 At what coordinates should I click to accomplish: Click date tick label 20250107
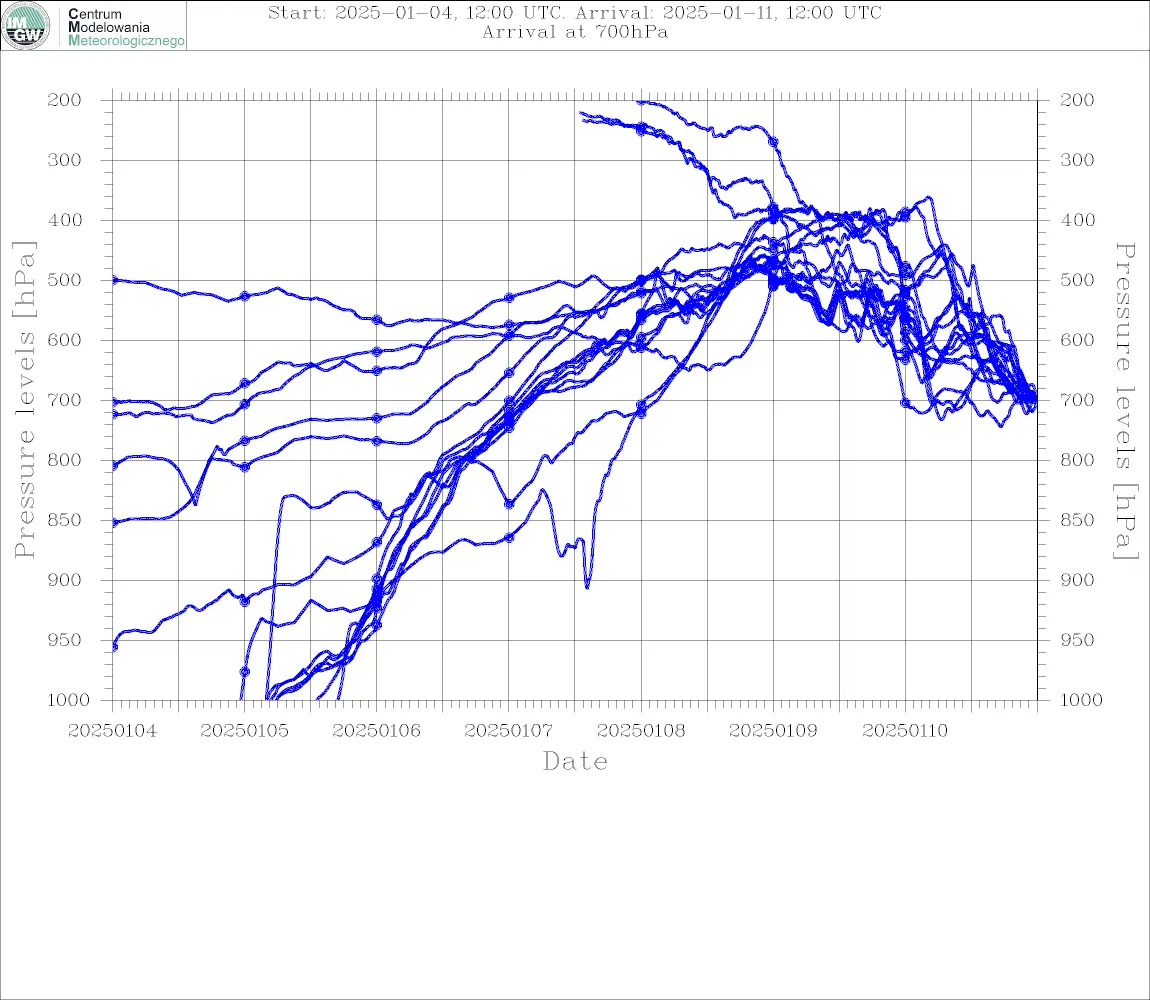(508, 731)
